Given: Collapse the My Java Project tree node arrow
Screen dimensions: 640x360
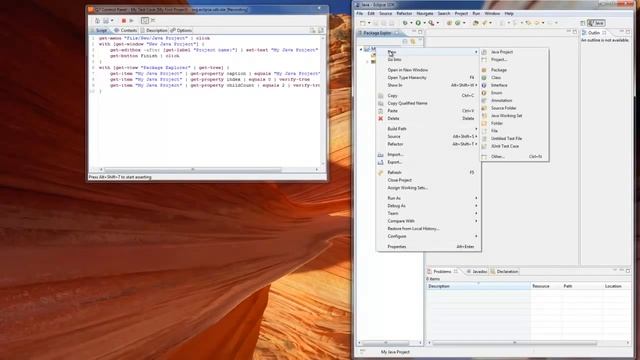Looking at the screenshot, I should point(361,49).
